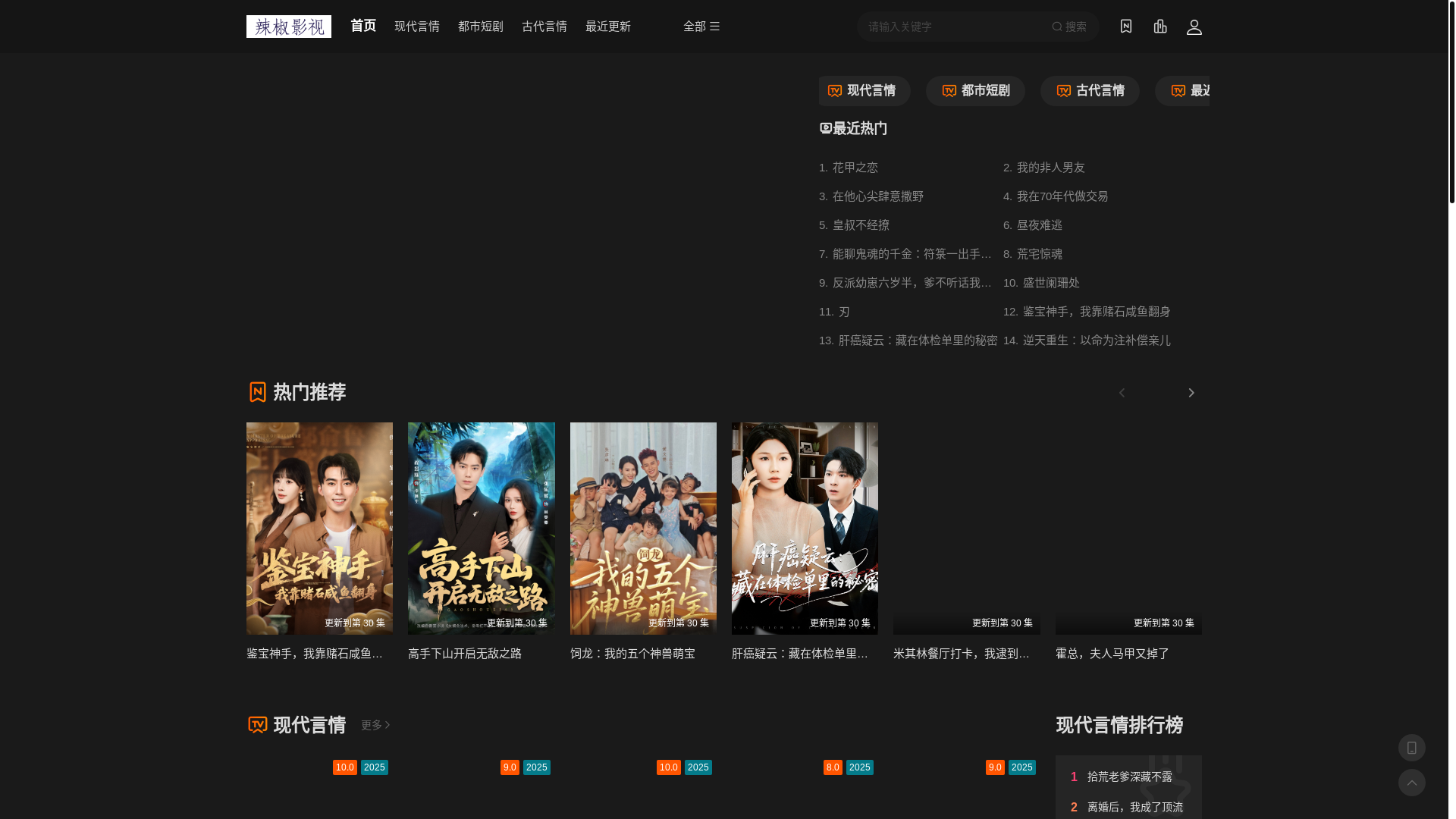The width and height of the screenshot is (1456, 819).
Task: Show previous 热门推荐 carousel slide
Action: coord(1122,393)
